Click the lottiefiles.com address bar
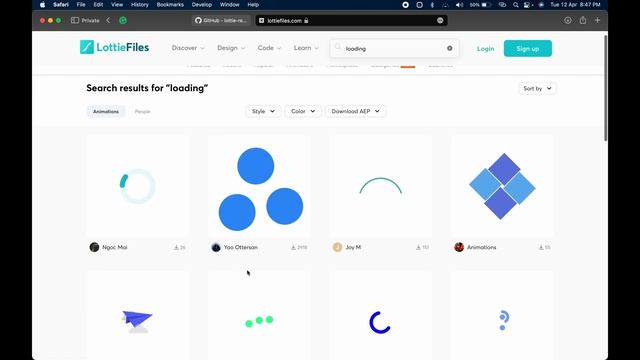This screenshot has width=640, height=360. click(351, 20)
